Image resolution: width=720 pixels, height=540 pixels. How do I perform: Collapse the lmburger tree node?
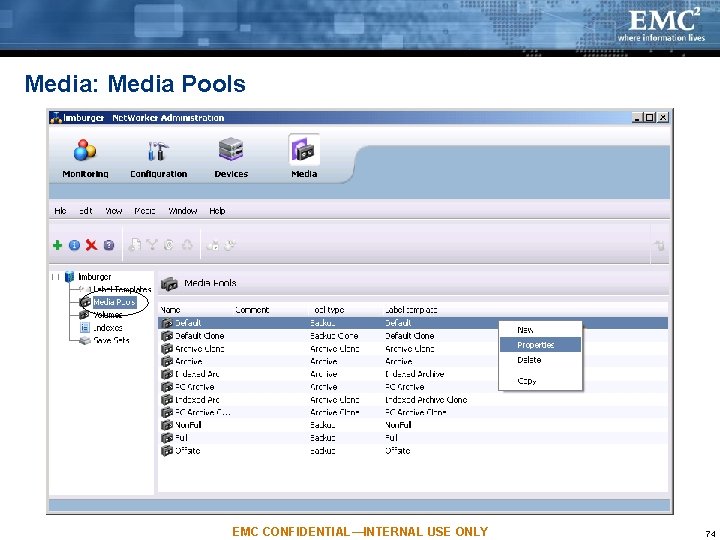tap(55, 277)
